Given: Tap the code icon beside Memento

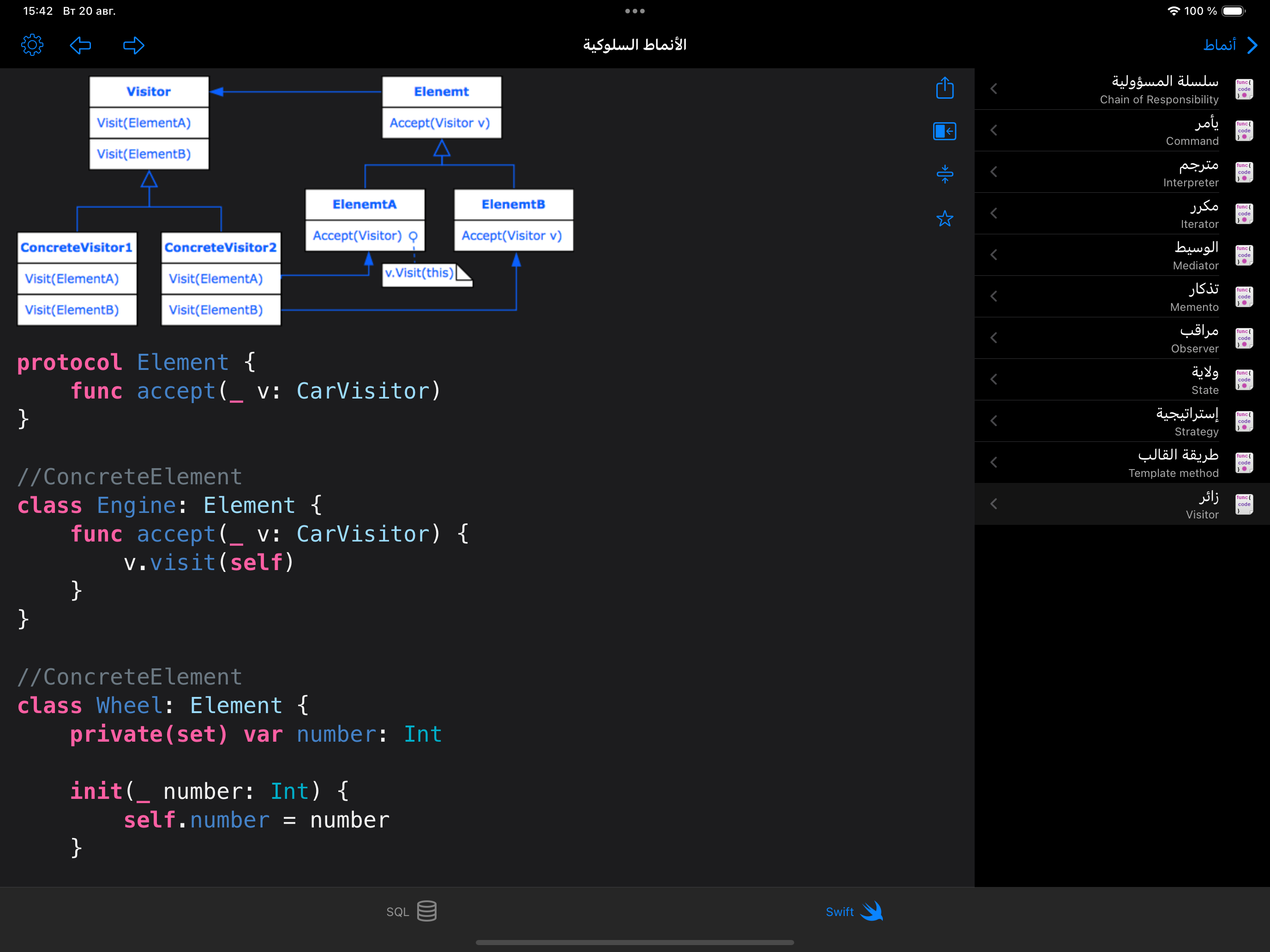Looking at the screenshot, I should click(x=1244, y=296).
